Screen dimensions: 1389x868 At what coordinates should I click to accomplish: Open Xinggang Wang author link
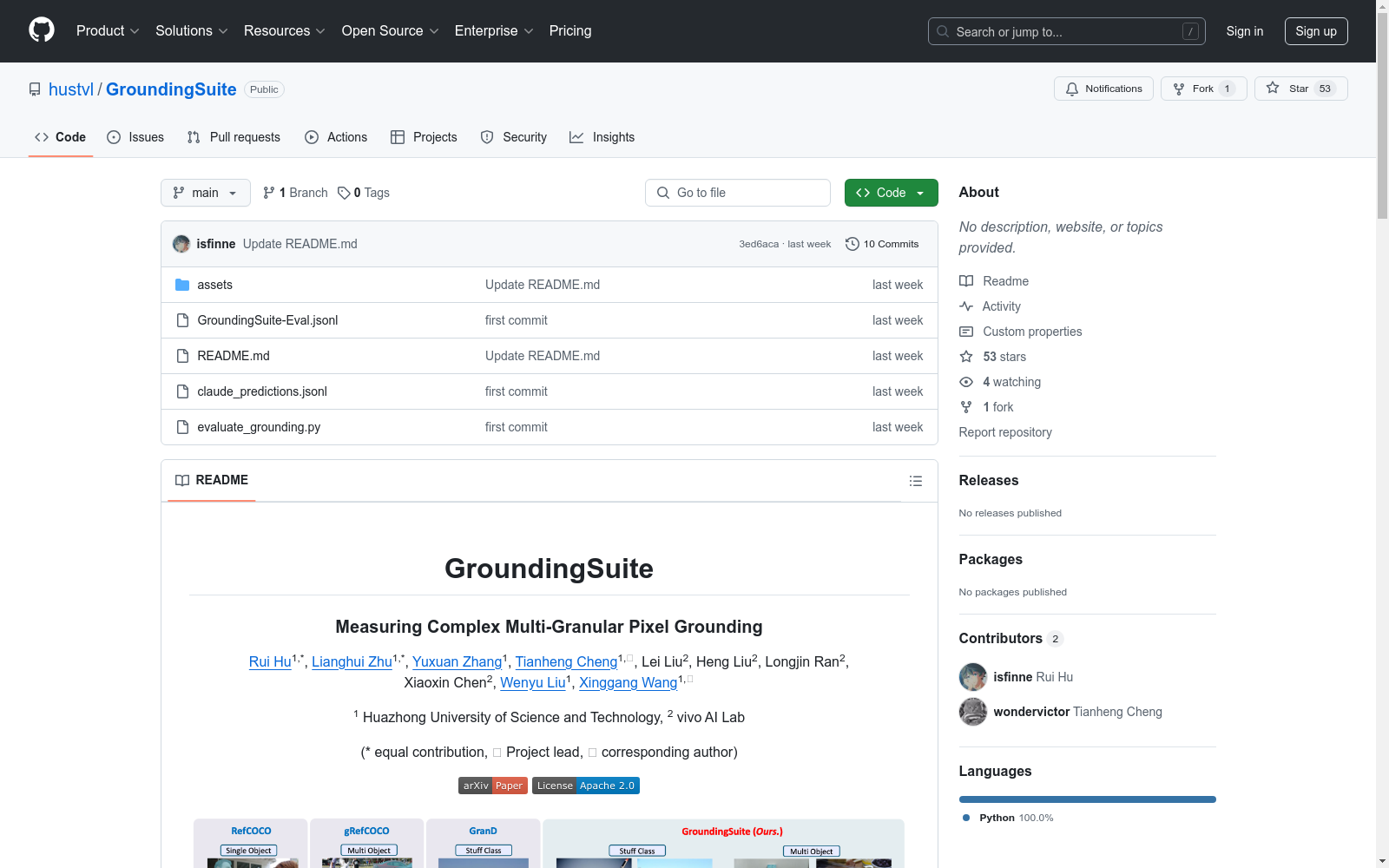coord(628,682)
